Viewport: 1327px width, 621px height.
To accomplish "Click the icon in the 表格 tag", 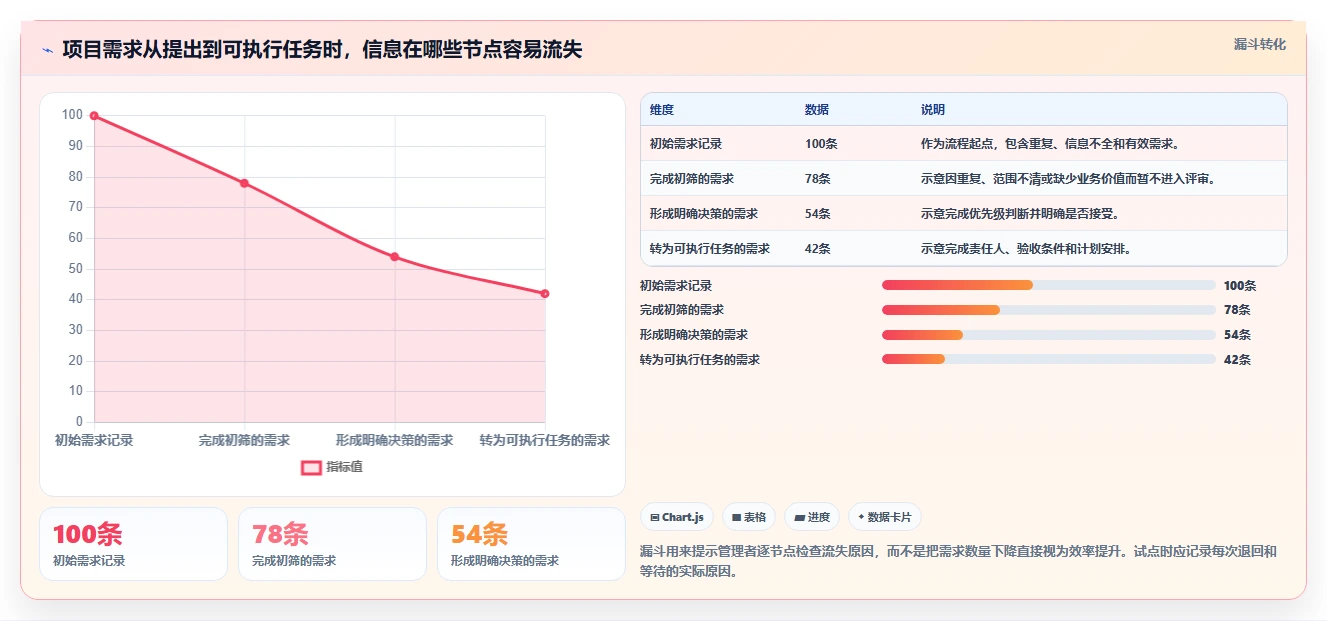I will tap(736, 518).
